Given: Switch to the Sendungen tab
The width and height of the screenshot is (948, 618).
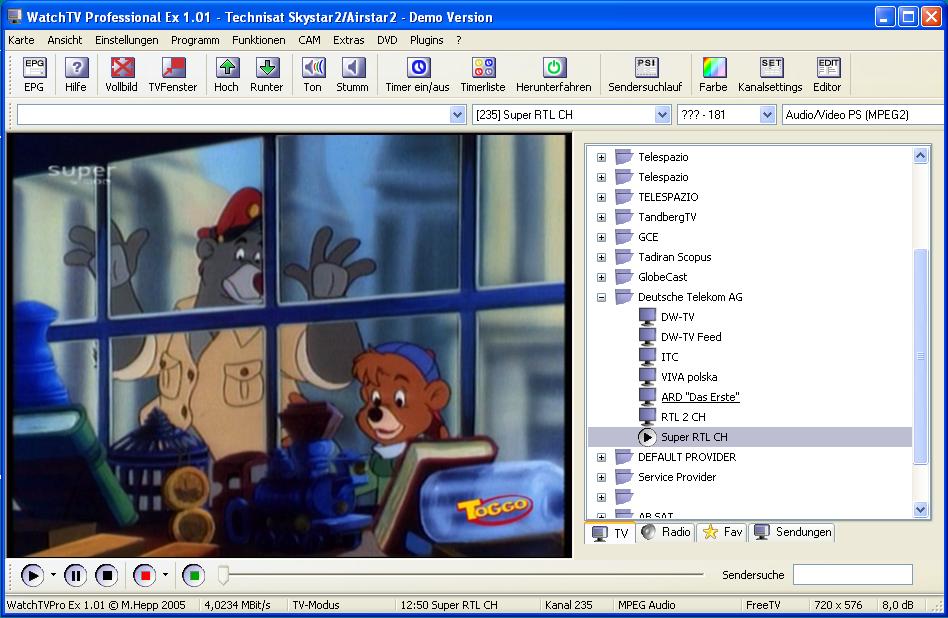Looking at the screenshot, I should (793, 532).
